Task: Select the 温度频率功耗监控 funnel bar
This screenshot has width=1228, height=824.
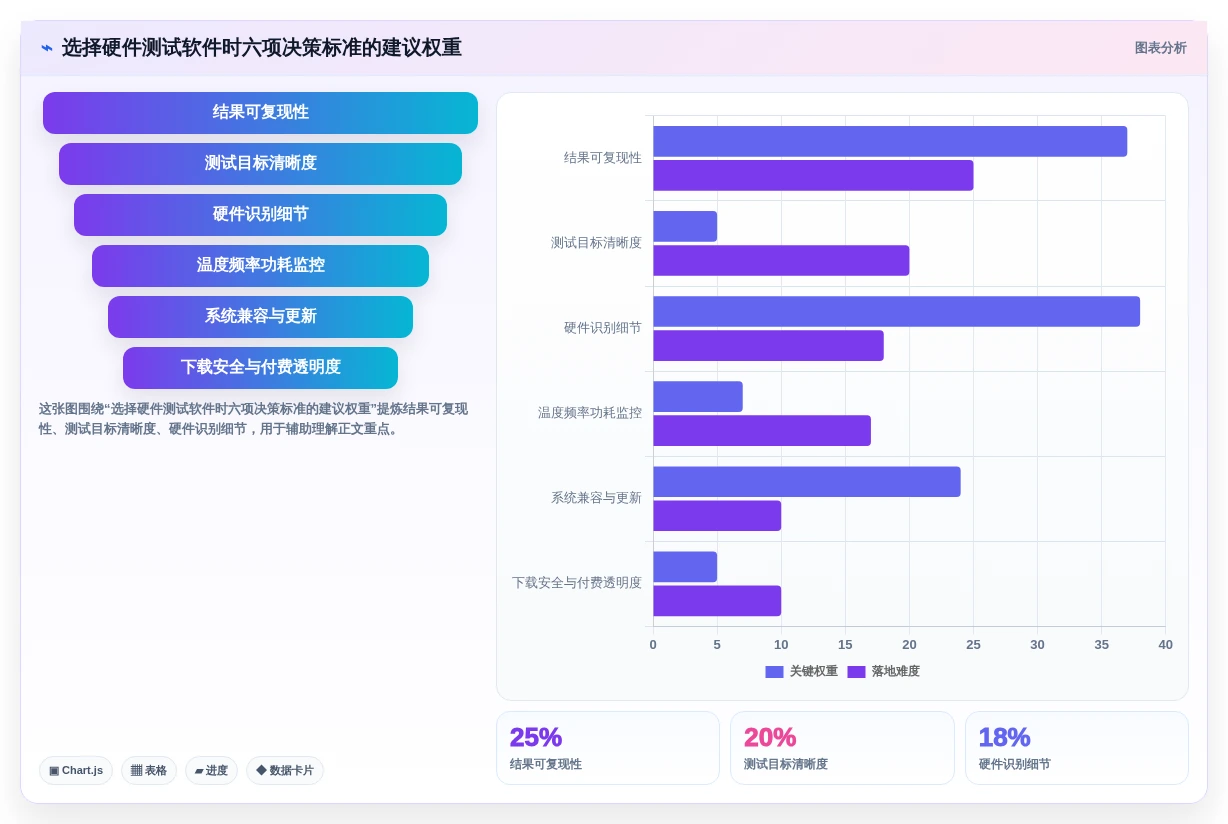Action: (260, 266)
